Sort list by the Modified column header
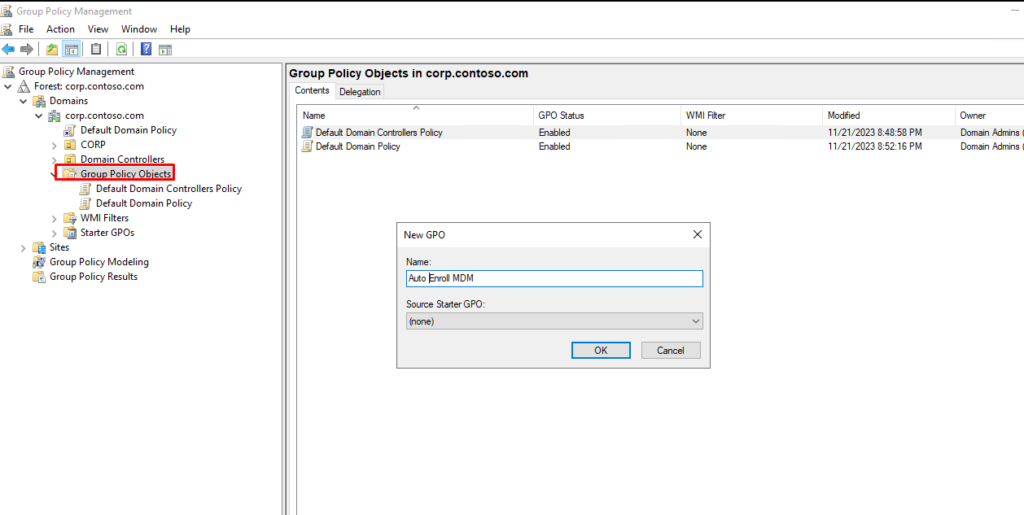 843,116
